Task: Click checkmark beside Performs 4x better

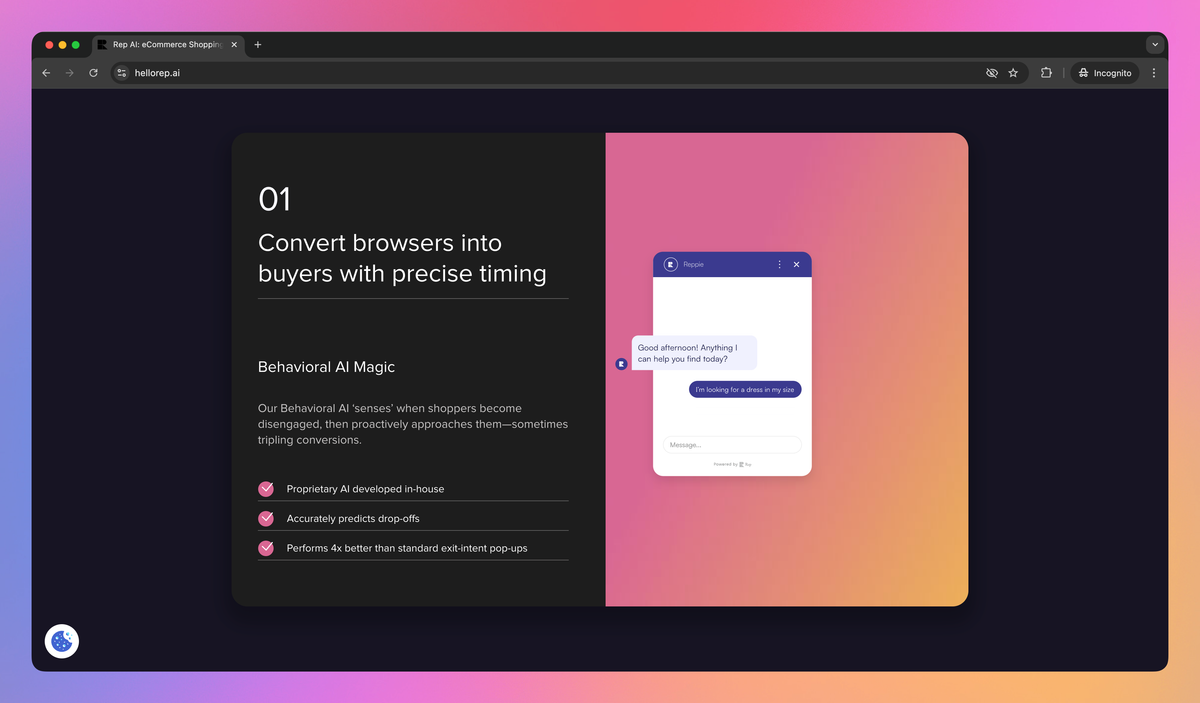Action: pos(266,548)
